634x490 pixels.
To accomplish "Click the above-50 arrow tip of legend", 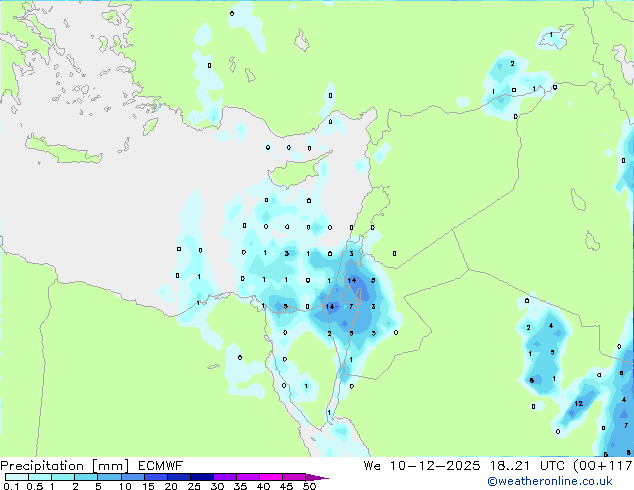I will pos(317,477).
